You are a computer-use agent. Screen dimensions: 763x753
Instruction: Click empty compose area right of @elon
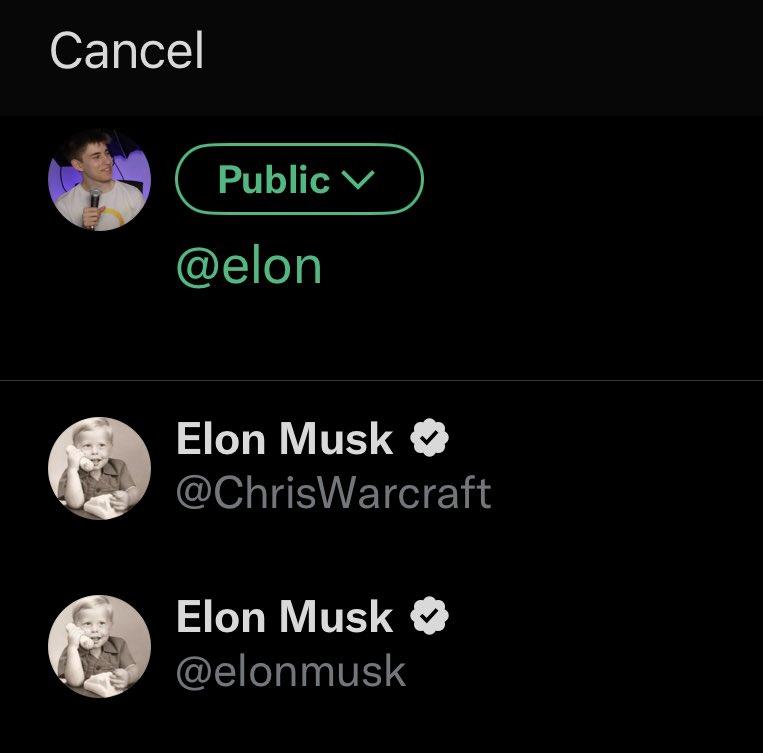click(x=540, y=267)
